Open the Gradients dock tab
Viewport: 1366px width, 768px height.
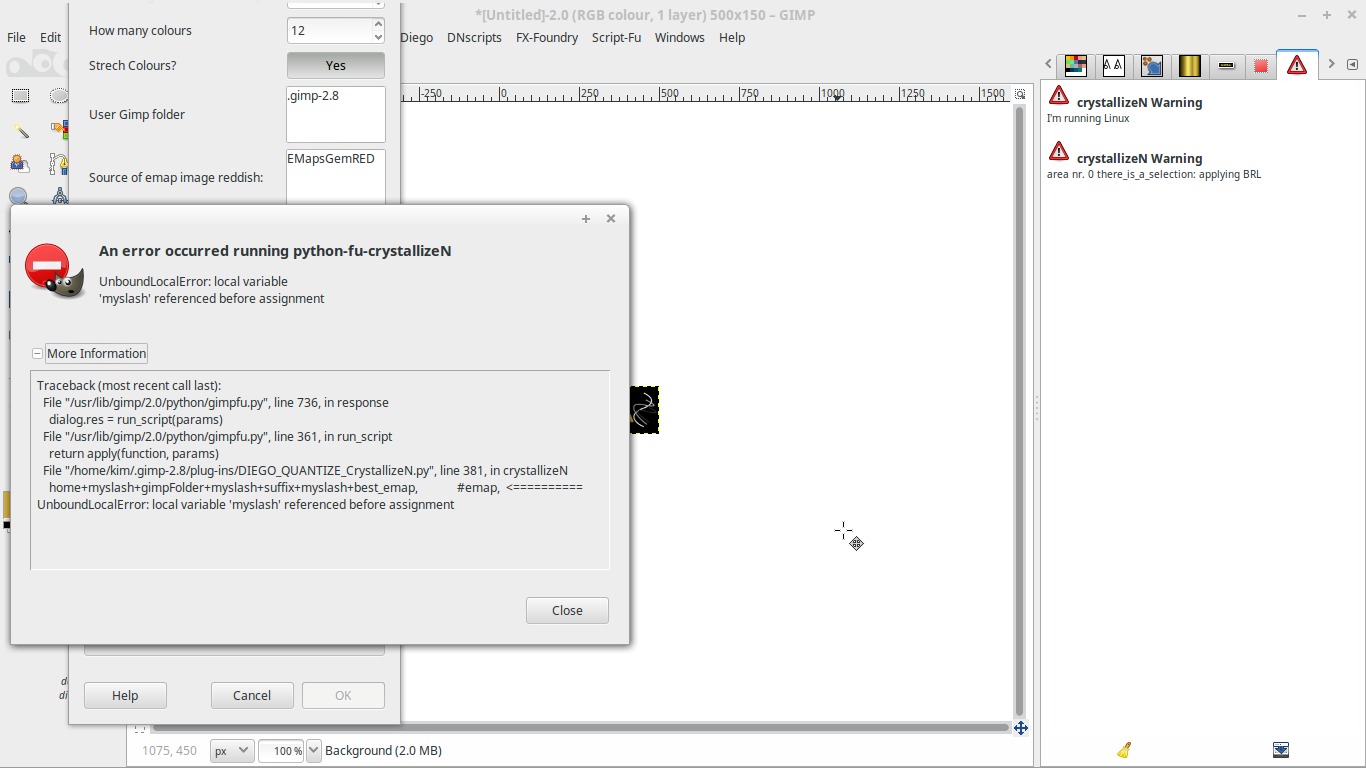tap(1189, 65)
